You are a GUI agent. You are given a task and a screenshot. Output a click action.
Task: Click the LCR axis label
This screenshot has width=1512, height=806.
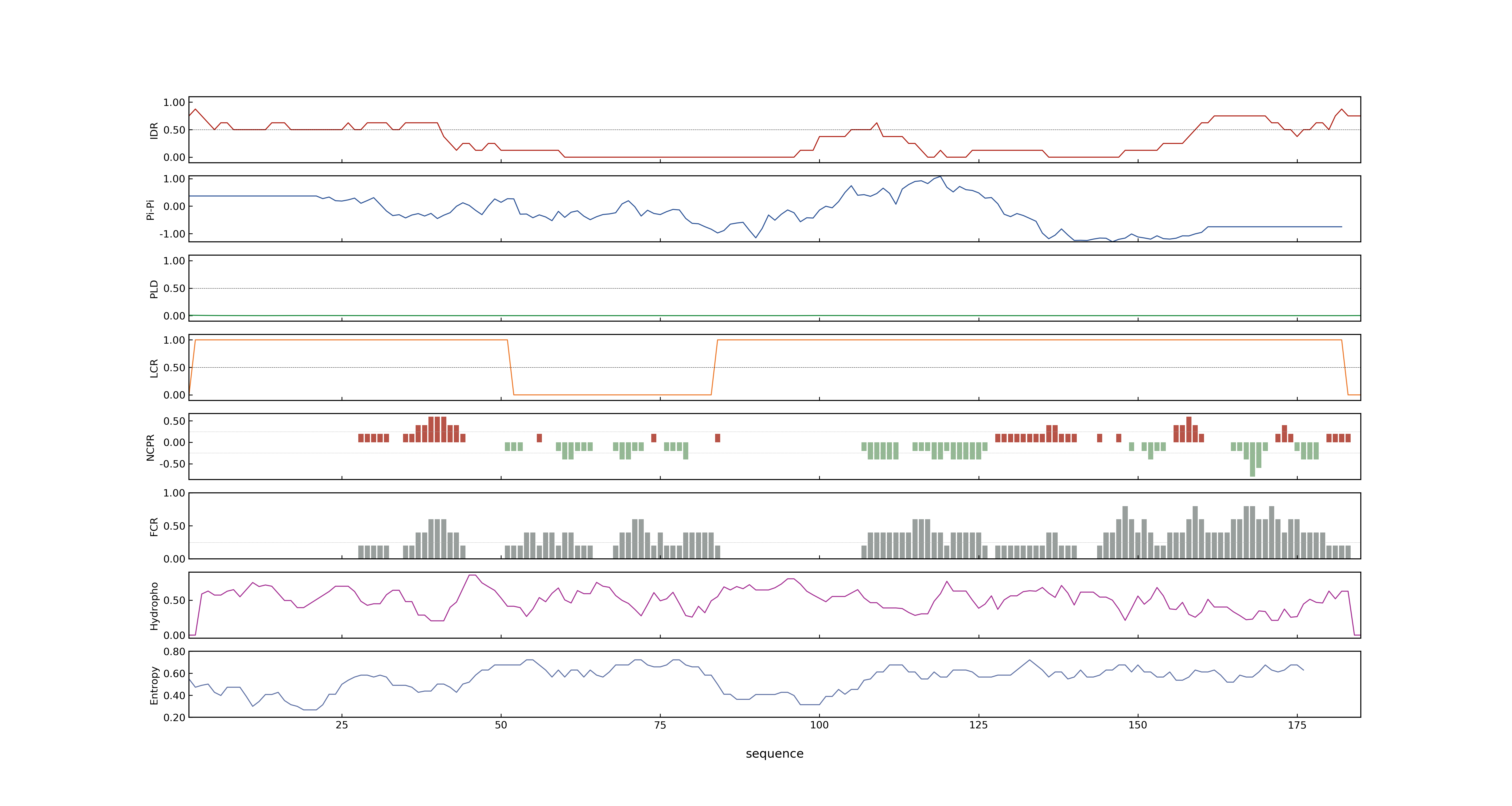154,368
